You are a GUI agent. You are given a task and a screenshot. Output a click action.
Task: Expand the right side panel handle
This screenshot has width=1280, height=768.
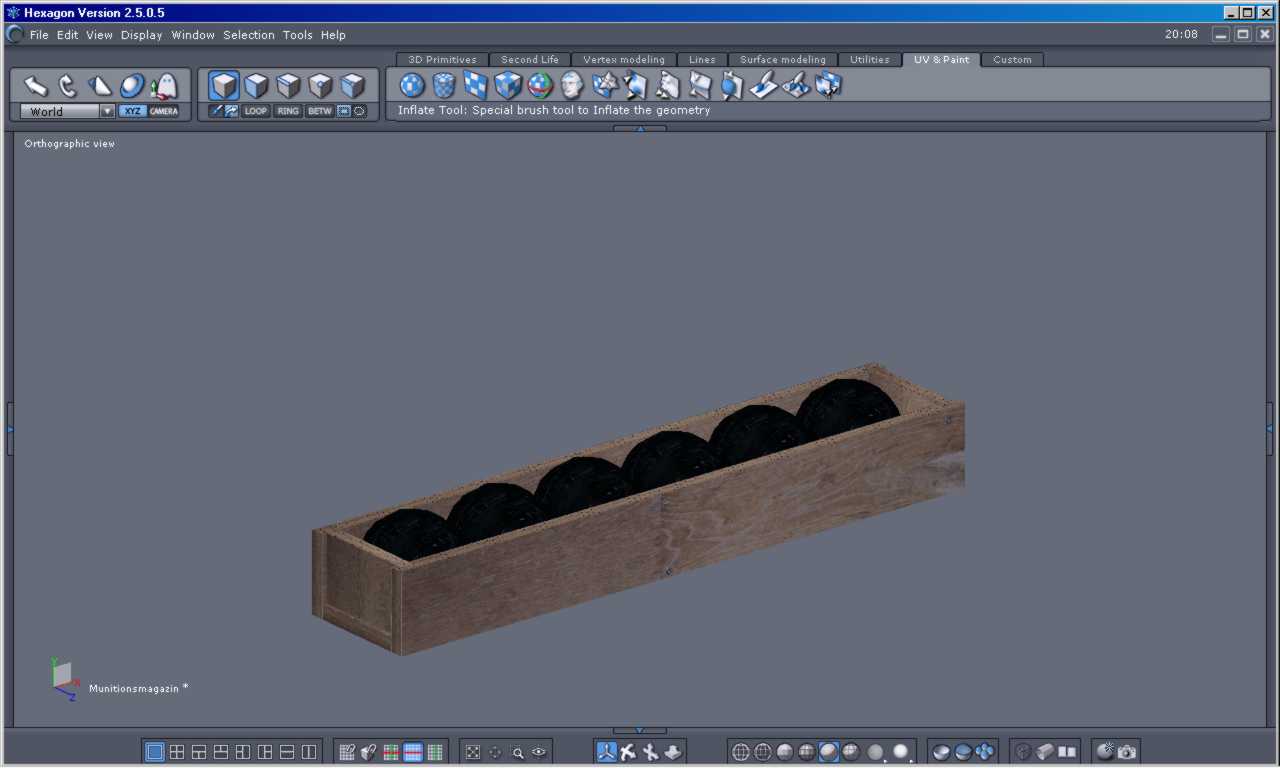tap(1271, 429)
